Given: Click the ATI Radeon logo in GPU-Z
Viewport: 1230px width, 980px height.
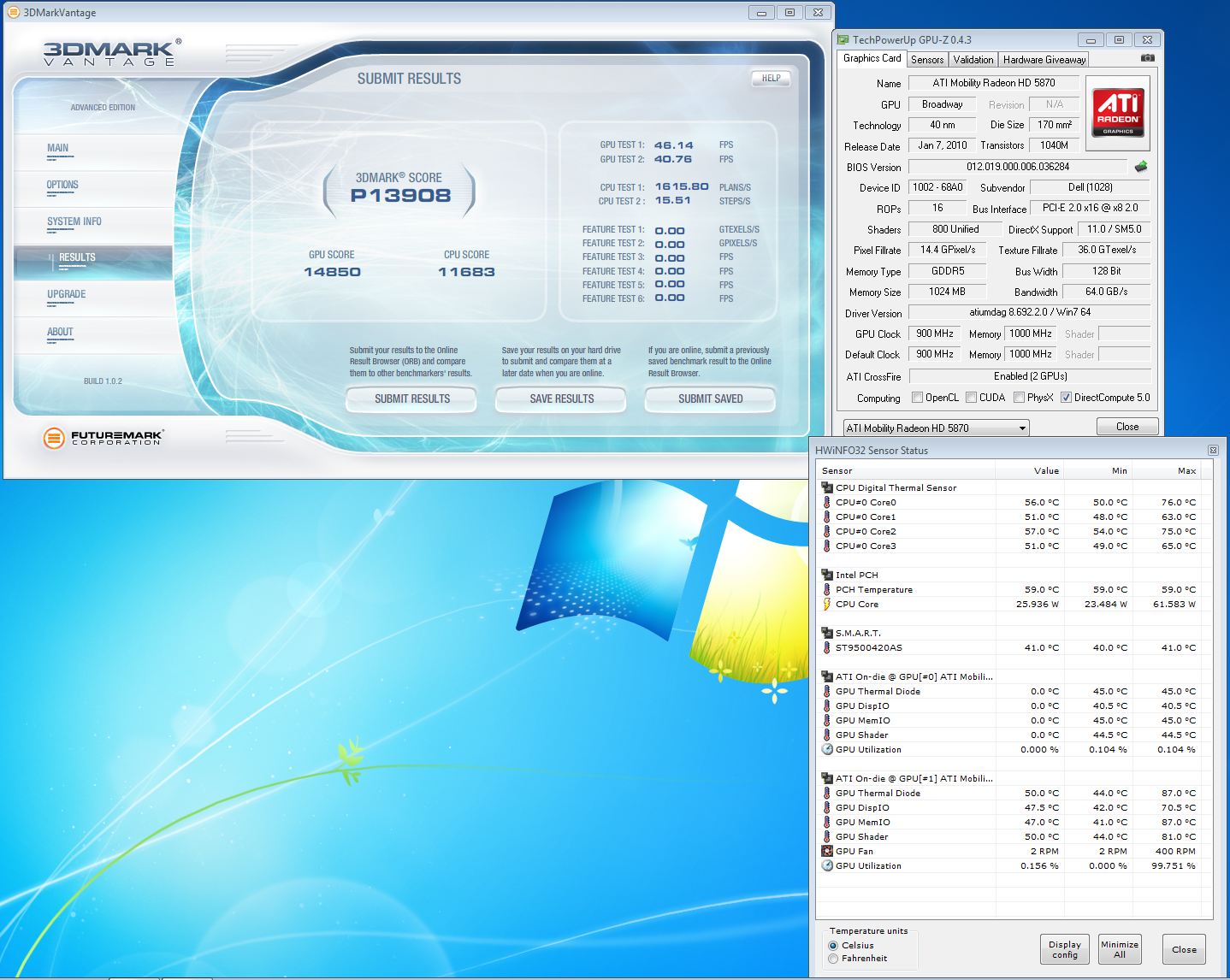Looking at the screenshot, I should (x=1118, y=113).
